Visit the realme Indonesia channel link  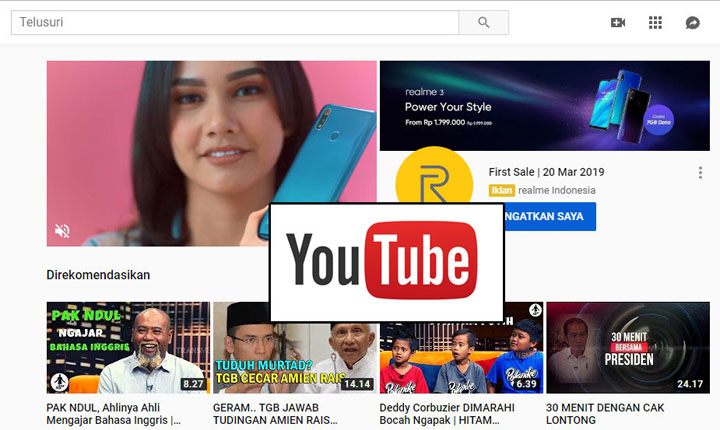click(557, 190)
